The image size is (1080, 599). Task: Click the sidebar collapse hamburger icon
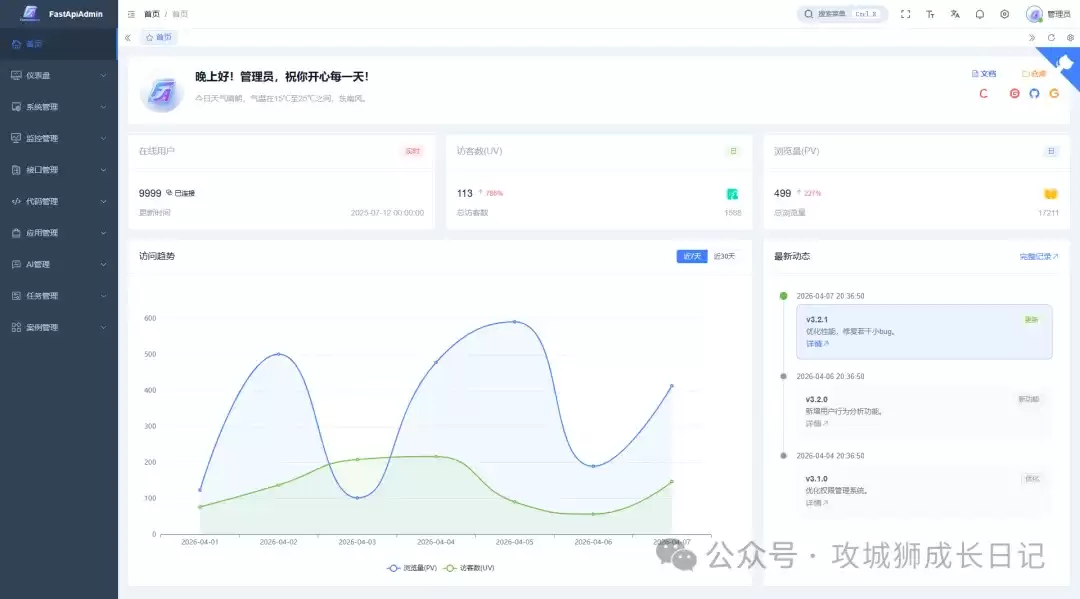[x=131, y=14]
